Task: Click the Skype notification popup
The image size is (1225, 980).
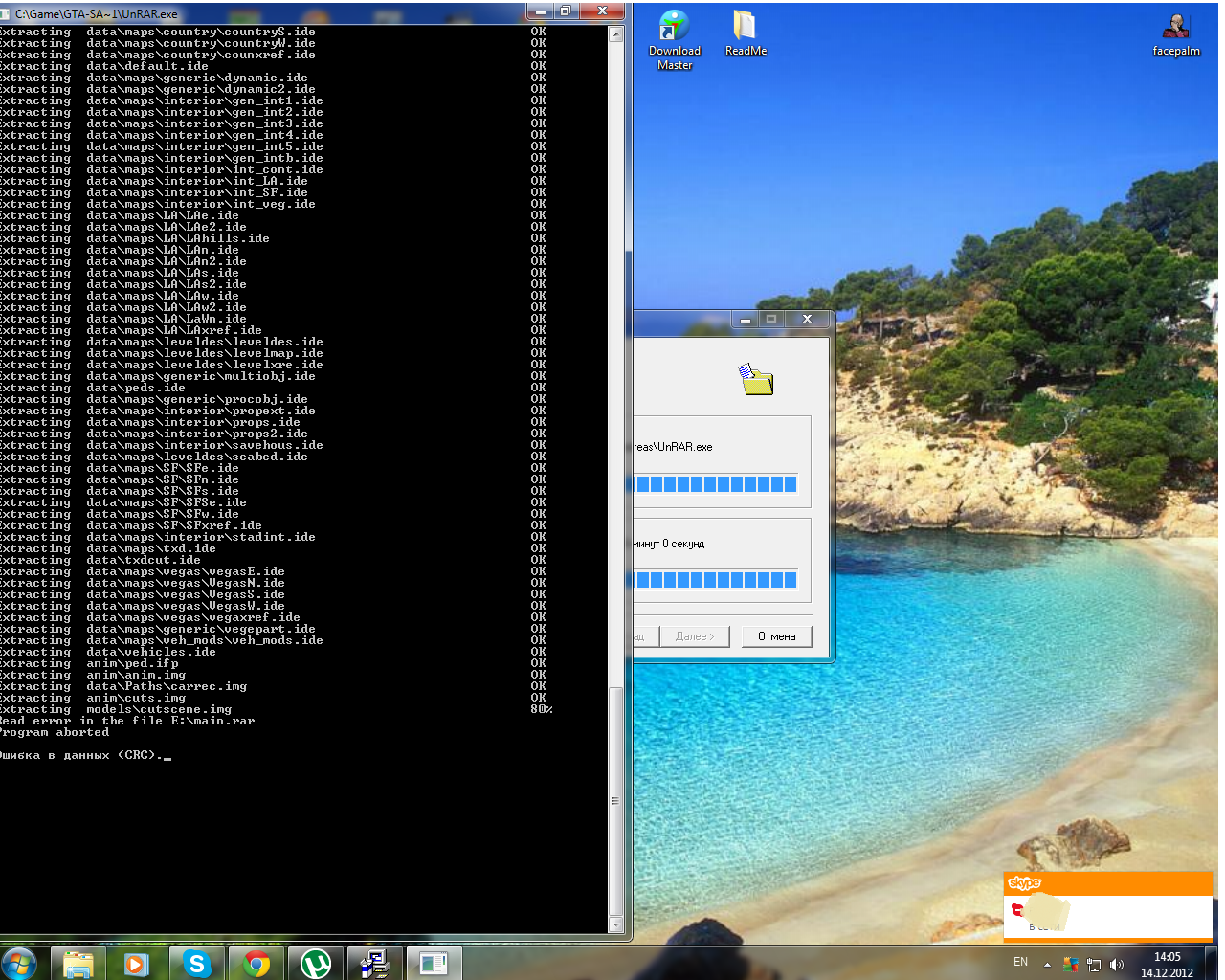Action: [1107, 907]
